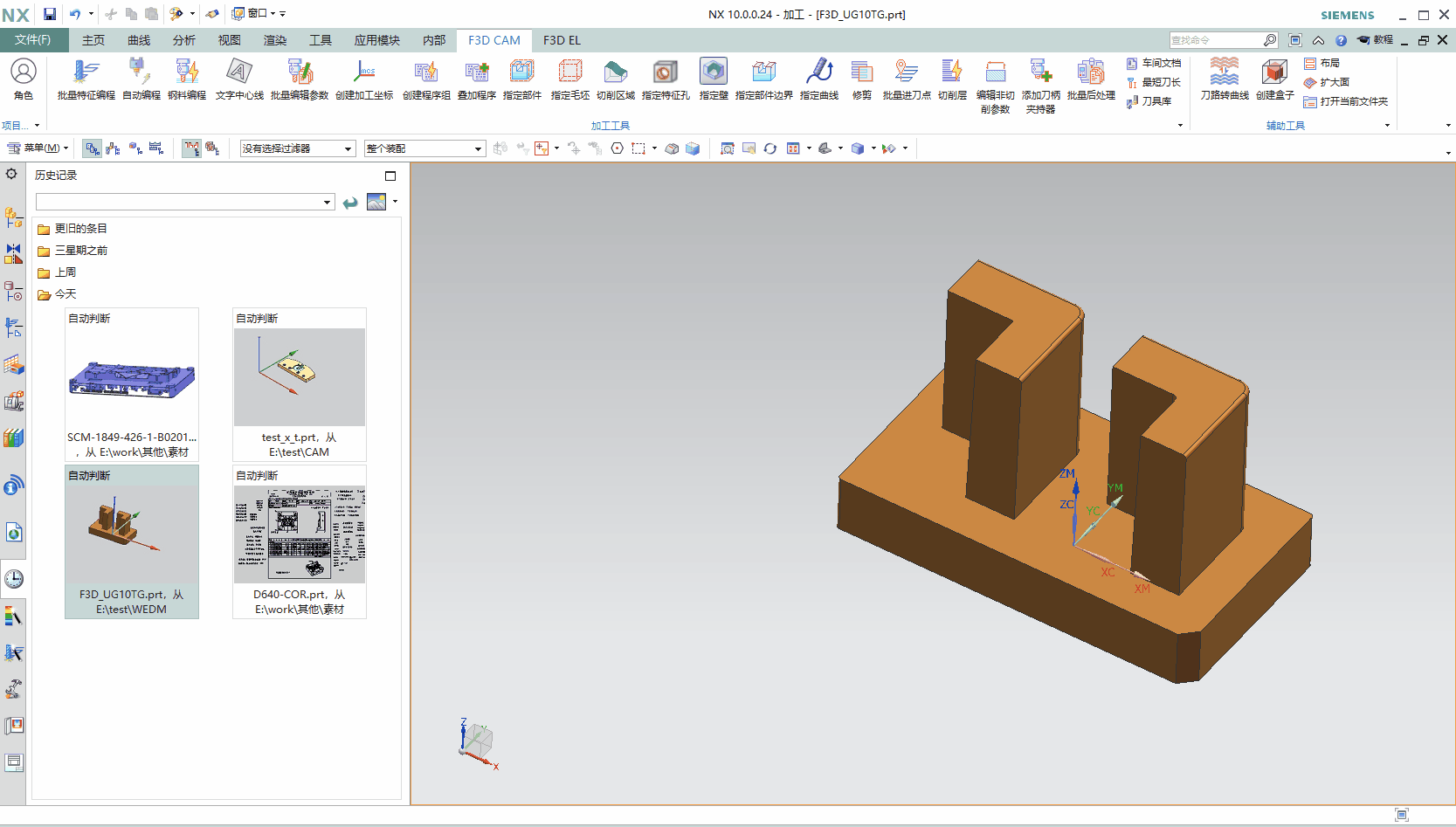Collapse 今天 folder
This screenshot has height=827, width=1456.
(56, 294)
